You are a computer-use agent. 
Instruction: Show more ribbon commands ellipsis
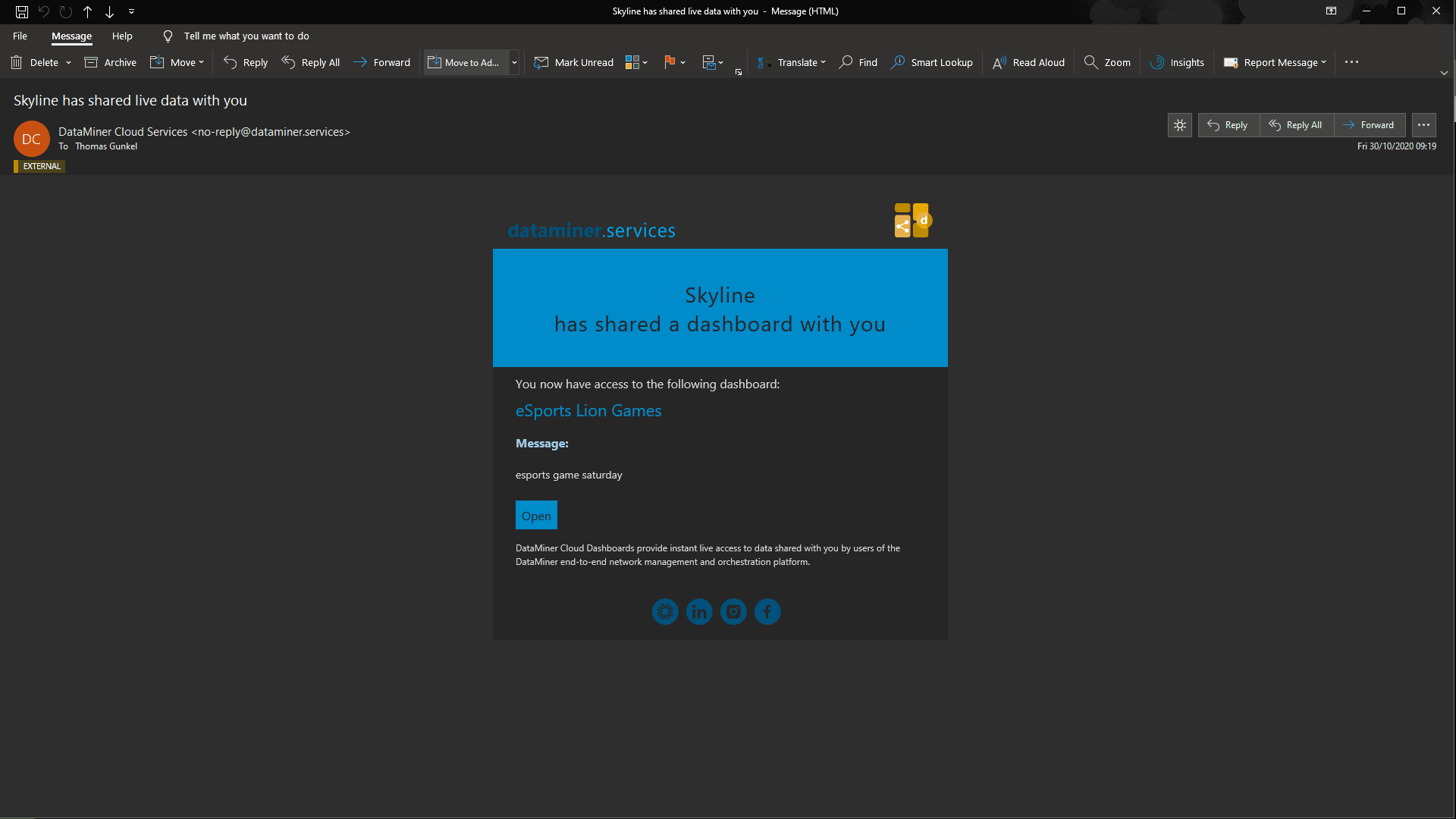coord(1351,62)
